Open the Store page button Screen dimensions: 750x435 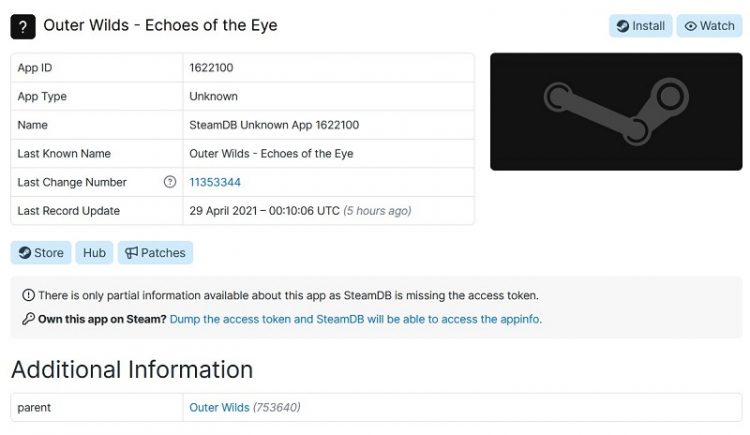point(41,253)
